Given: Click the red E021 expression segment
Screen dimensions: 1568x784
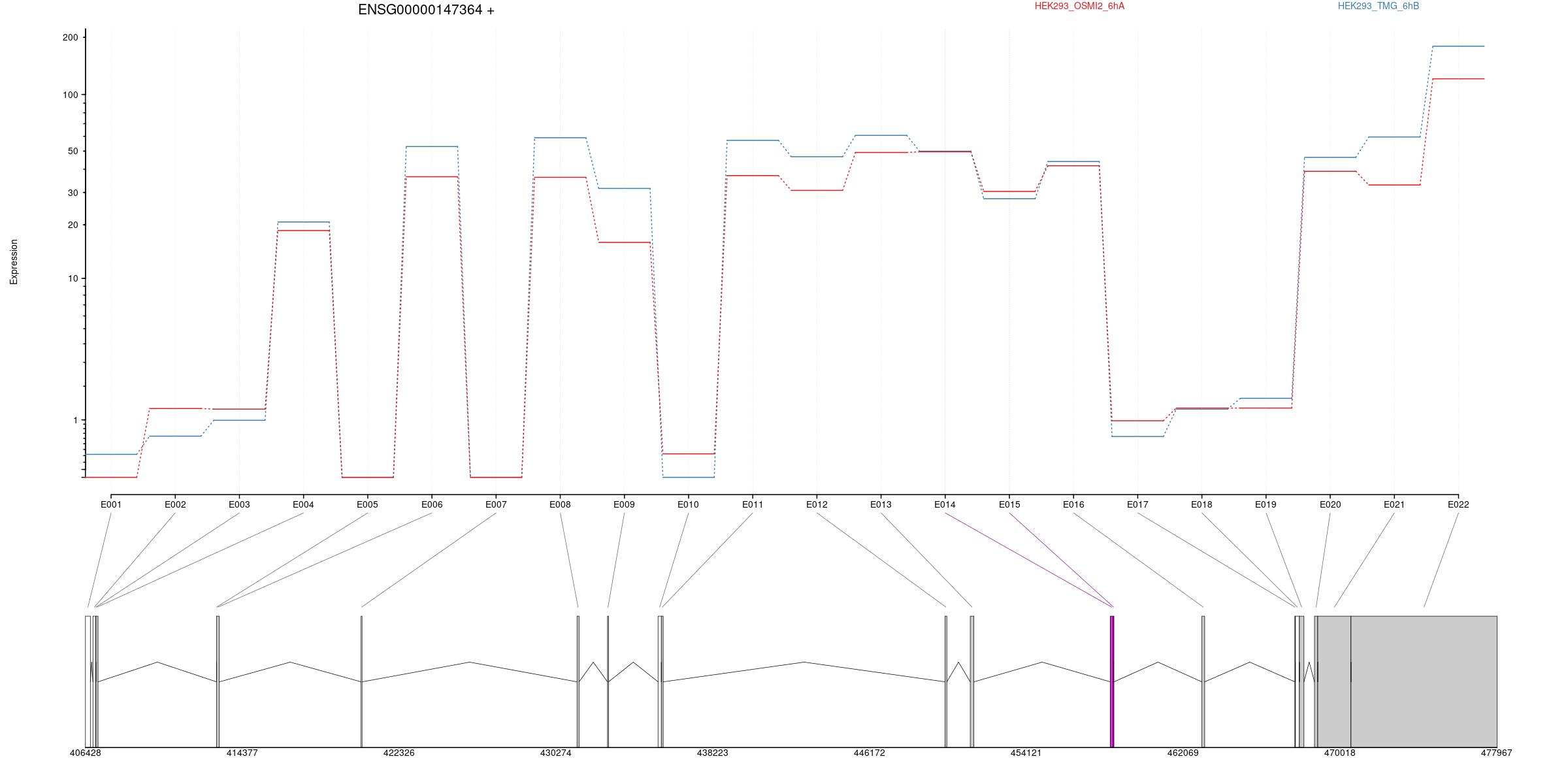Looking at the screenshot, I should pyautogui.click(x=1394, y=185).
